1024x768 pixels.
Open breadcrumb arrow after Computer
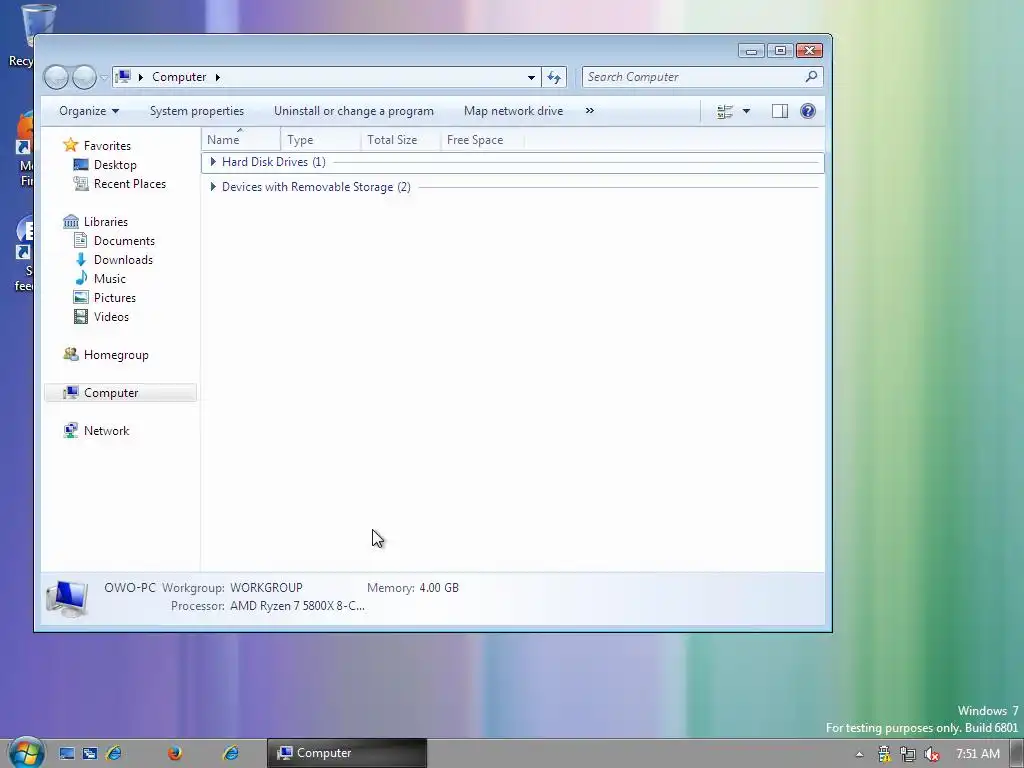(x=217, y=77)
